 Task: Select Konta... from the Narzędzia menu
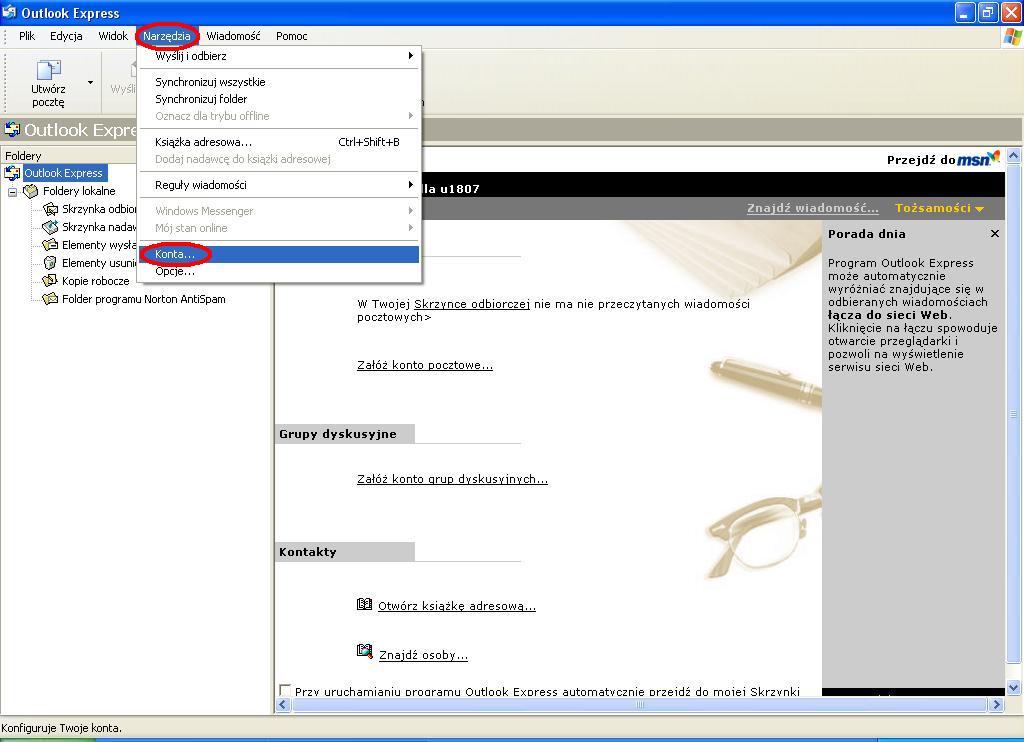175,254
